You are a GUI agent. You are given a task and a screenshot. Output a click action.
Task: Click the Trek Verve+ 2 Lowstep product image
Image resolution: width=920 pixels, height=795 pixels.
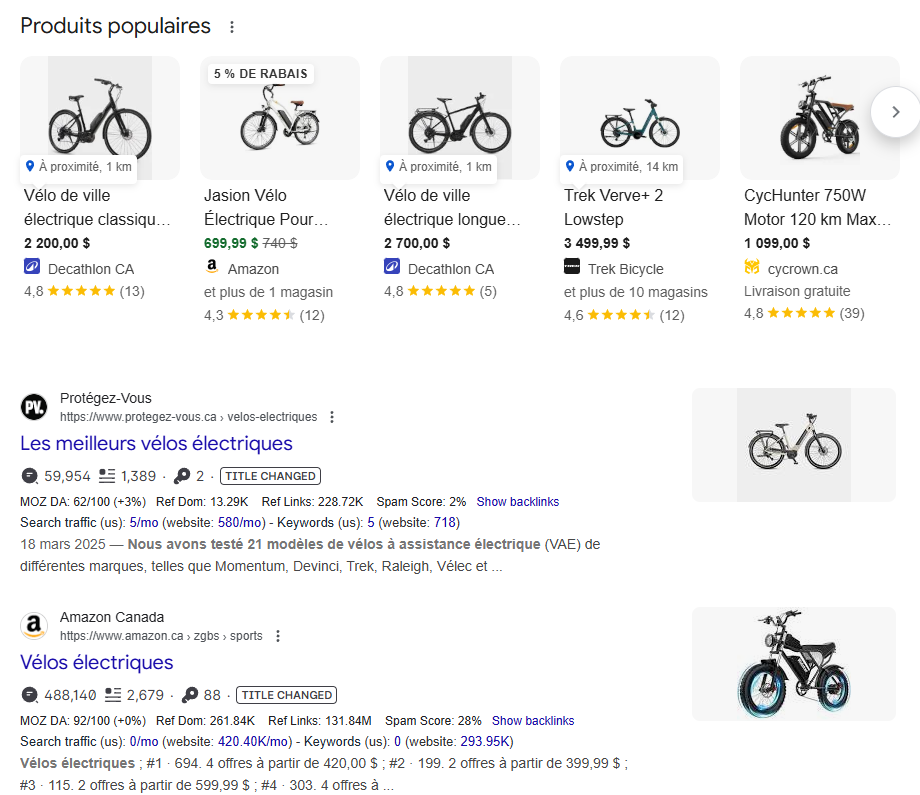pos(640,118)
